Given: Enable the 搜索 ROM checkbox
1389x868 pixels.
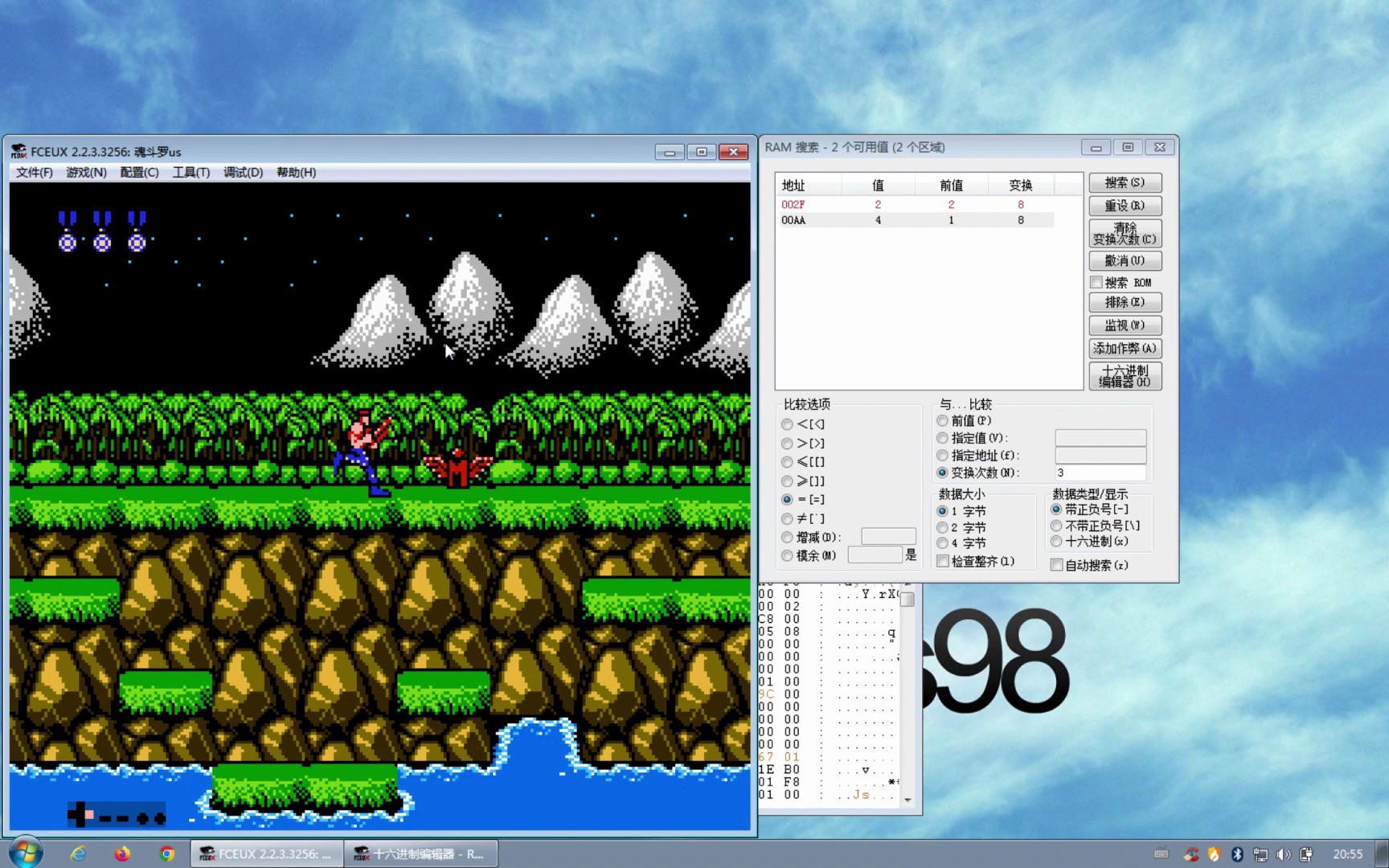Looking at the screenshot, I should click(x=1096, y=283).
